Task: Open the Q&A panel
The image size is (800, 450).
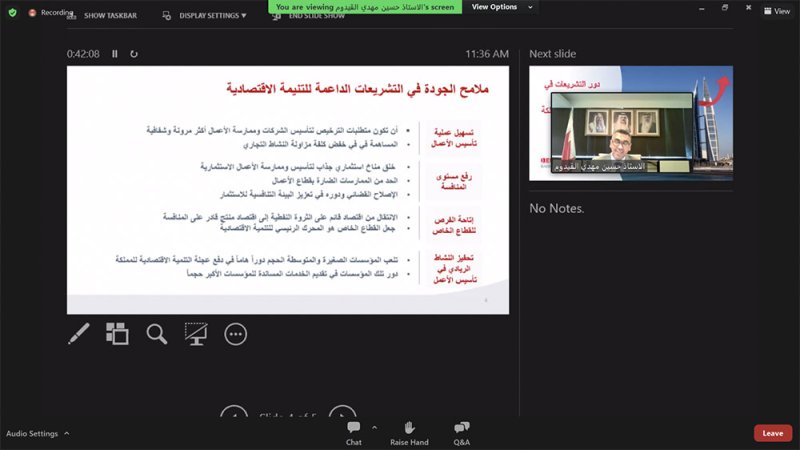Action: click(x=462, y=434)
